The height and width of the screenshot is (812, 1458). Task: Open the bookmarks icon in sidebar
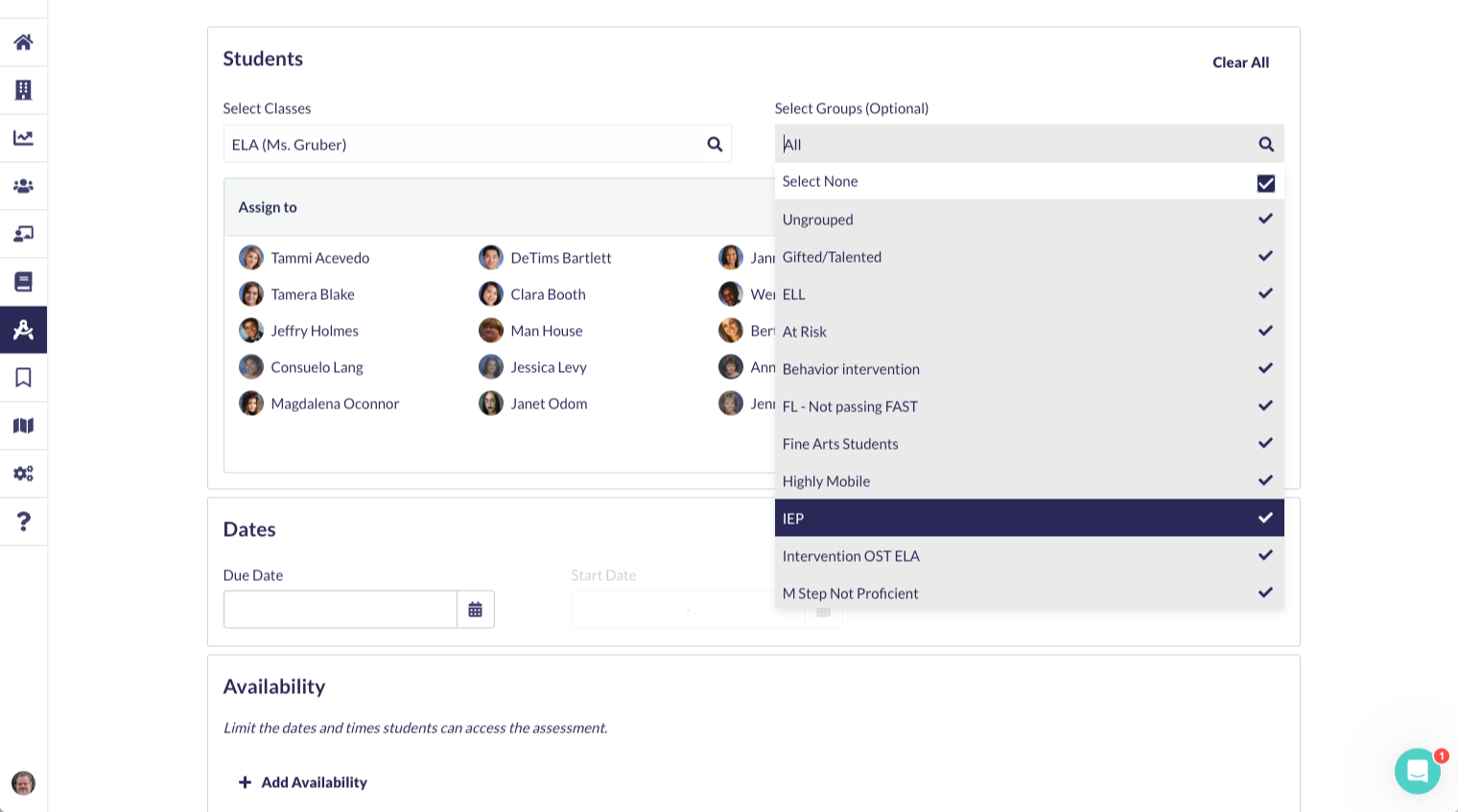click(23, 378)
